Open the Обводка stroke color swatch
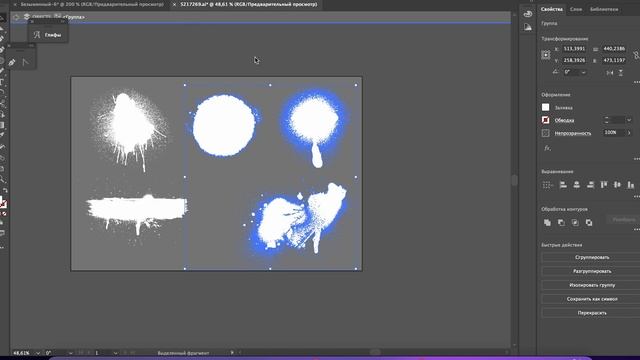This screenshot has width=640, height=360. [545, 120]
